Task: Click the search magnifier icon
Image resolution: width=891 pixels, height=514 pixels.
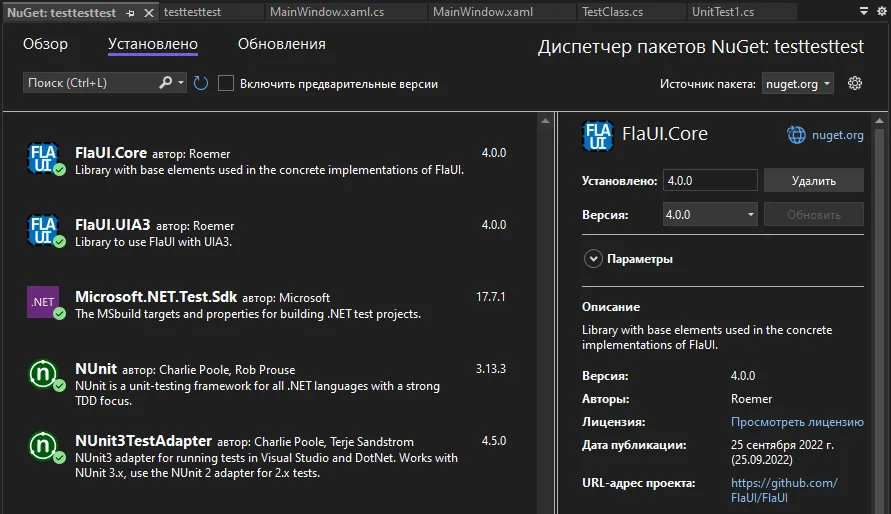Action: [x=165, y=83]
